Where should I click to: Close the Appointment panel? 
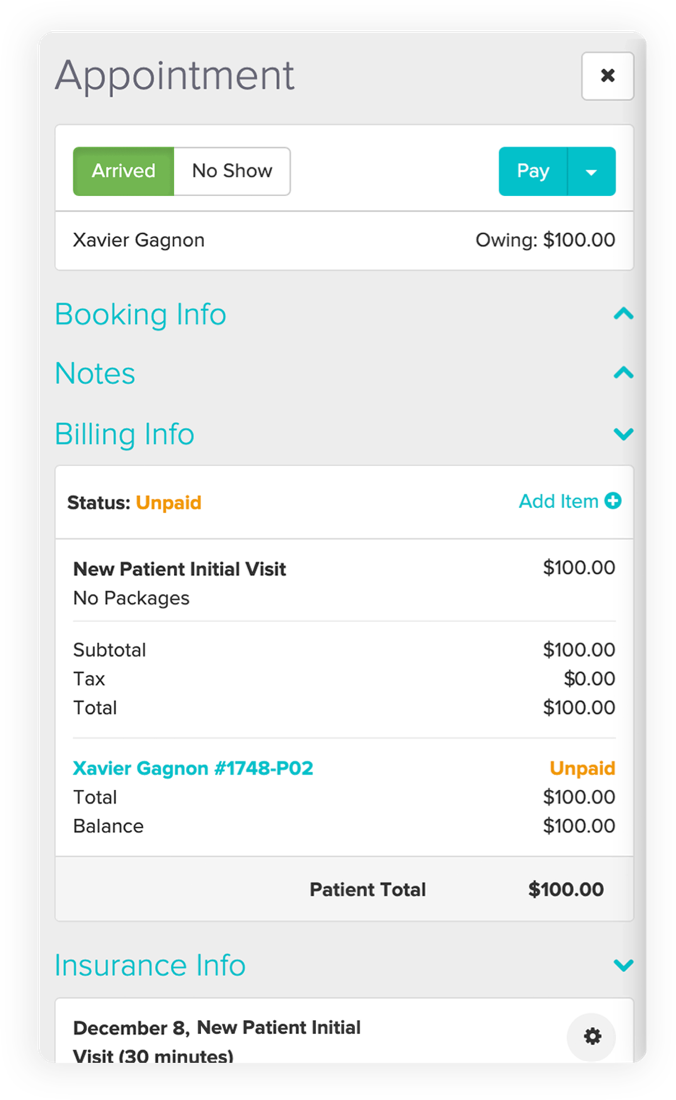pyautogui.click(x=607, y=76)
